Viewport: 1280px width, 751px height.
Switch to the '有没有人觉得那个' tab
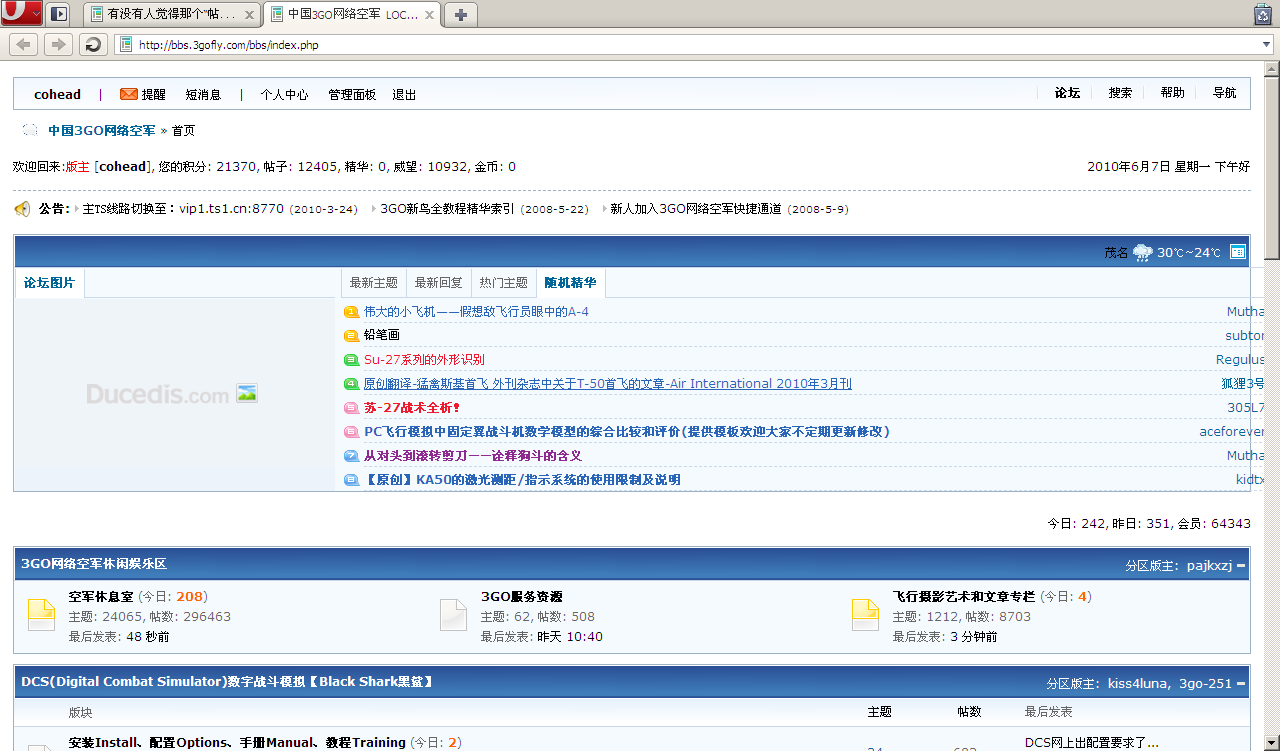pyautogui.click(x=172, y=15)
